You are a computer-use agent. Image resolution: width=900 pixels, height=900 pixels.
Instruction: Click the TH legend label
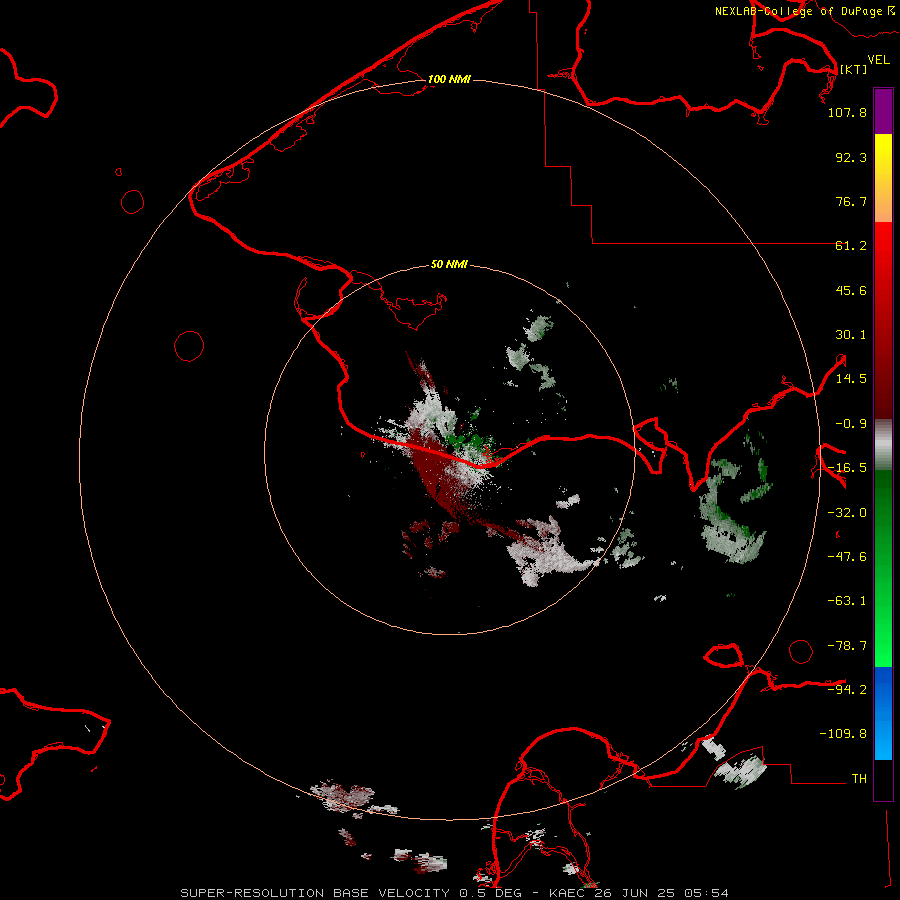(859, 778)
